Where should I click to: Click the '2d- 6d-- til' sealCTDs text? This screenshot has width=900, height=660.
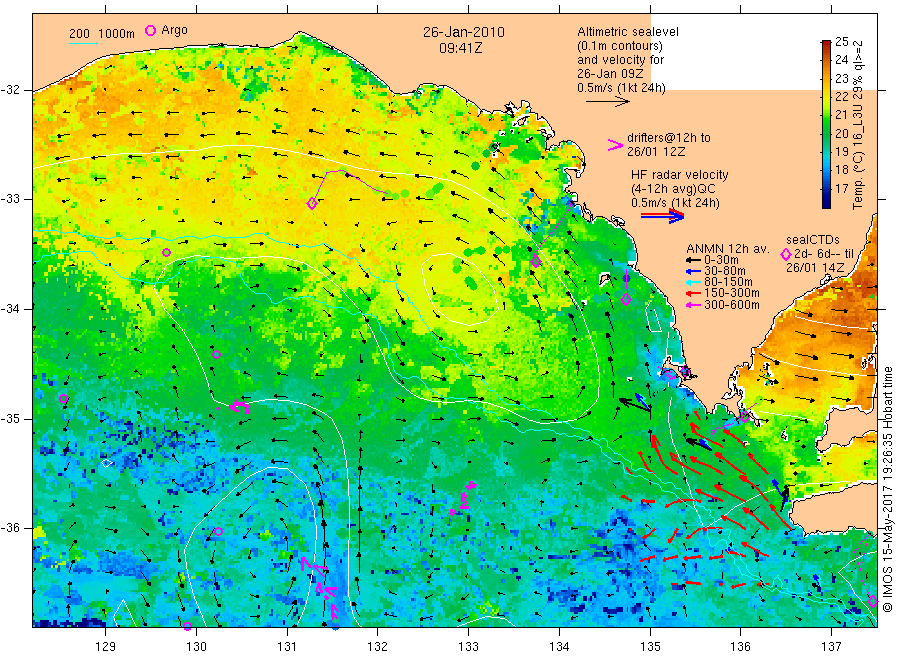click(x=824, y=254)
